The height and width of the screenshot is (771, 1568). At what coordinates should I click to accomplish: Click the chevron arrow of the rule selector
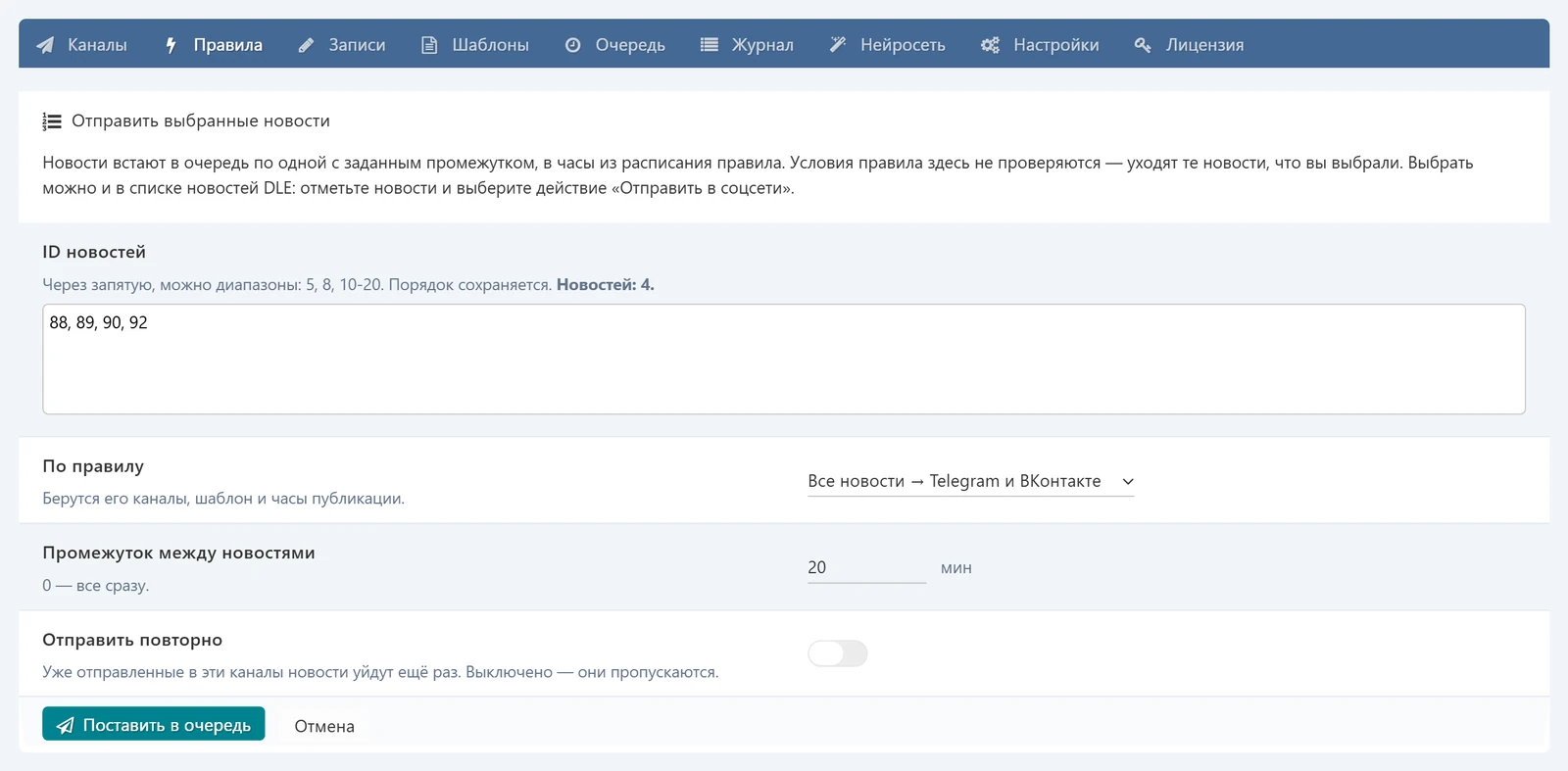[x=1128, y=482]
